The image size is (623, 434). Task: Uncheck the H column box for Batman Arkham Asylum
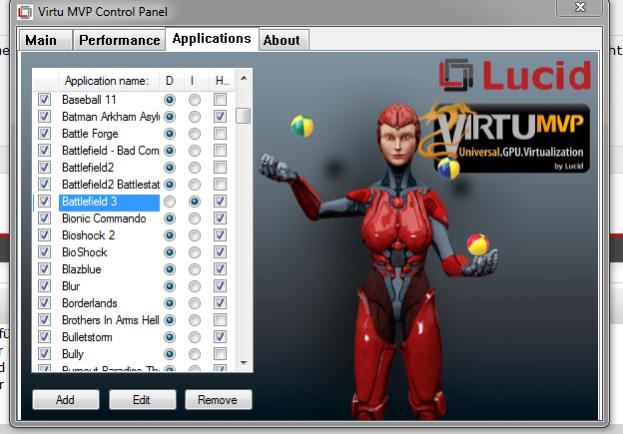pyautogui.click(x=220, y=116)
